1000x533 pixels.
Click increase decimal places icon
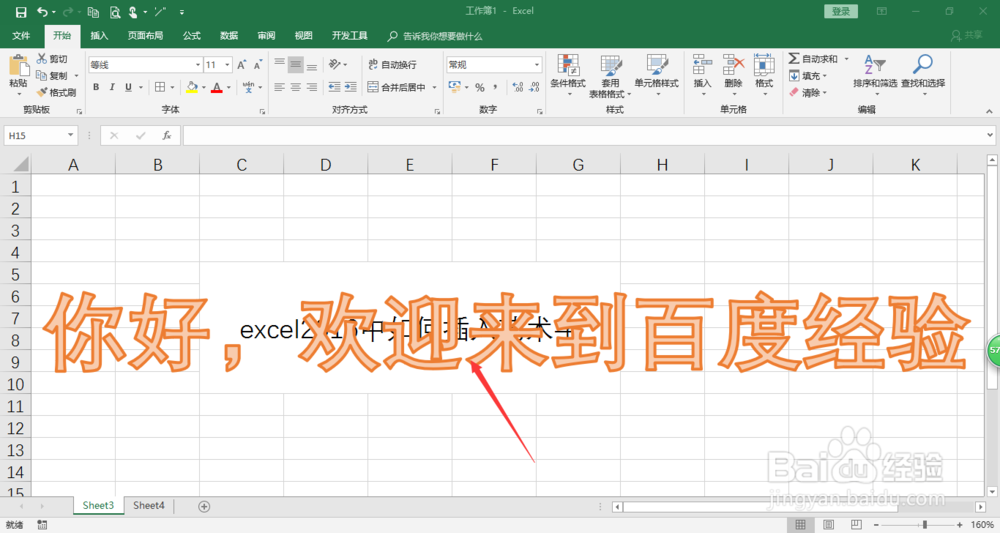point(518,87)
